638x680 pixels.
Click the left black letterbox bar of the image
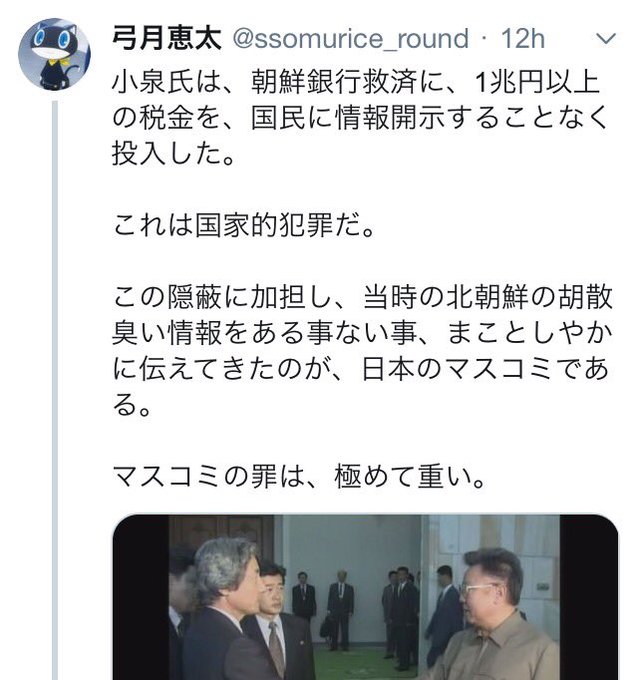coord(141,598)
